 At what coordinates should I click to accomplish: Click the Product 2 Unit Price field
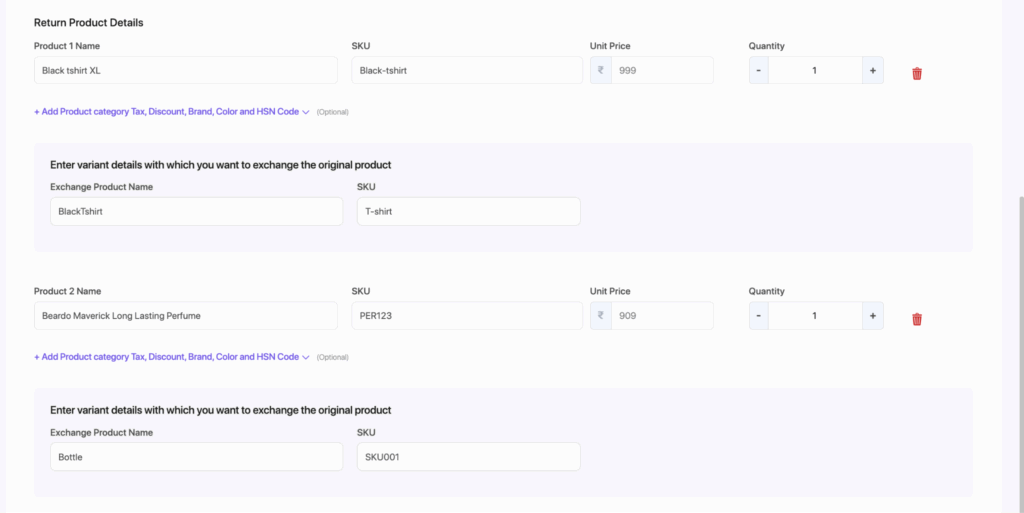point(661,316)
